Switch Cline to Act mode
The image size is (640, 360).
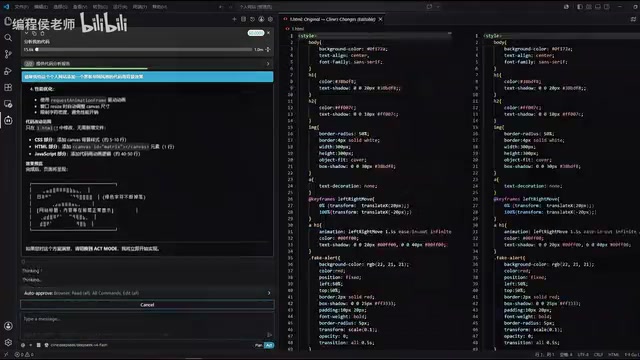click(269, 345)
